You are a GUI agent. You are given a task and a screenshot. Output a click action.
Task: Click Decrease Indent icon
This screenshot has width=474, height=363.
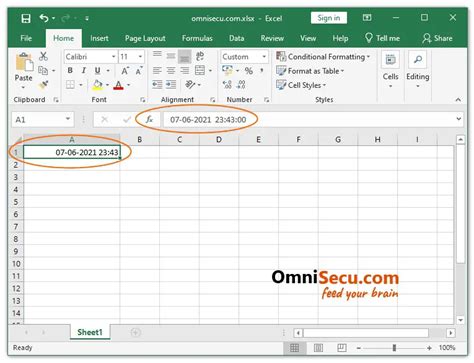tap(157, 85)
